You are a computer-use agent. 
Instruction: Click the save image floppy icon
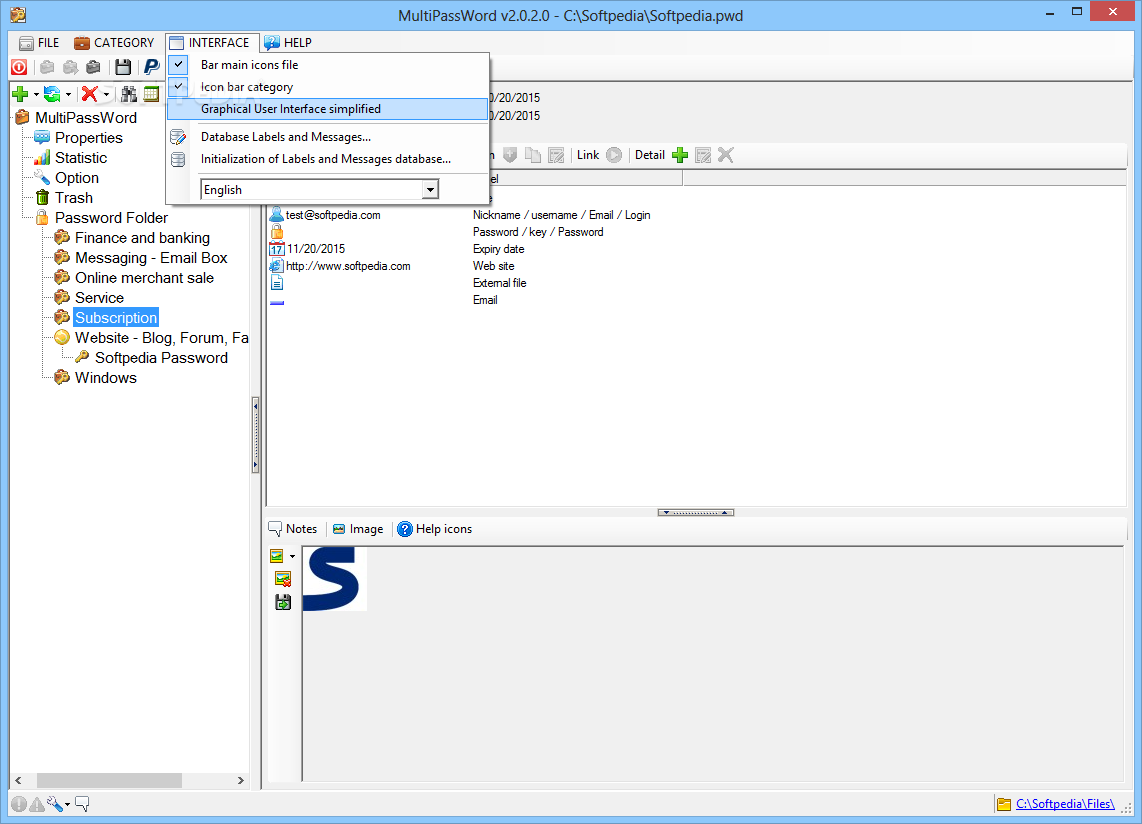coord(283,602)
